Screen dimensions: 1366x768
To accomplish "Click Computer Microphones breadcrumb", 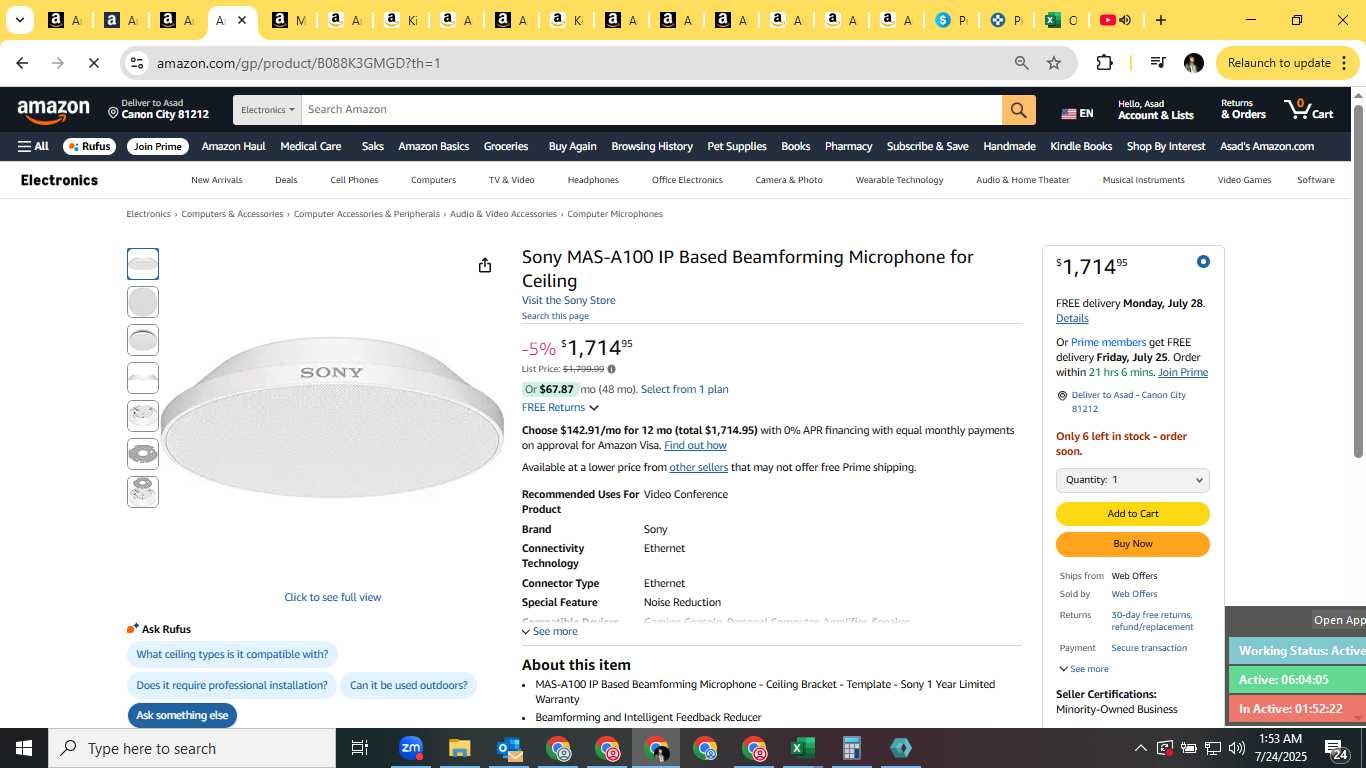I will (615, 214).
